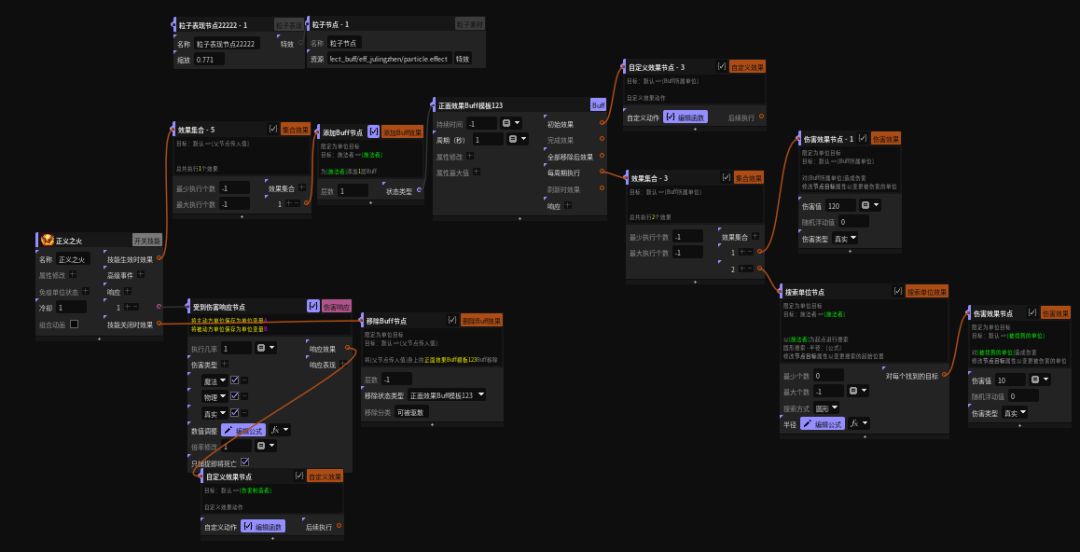Open 伤害类型 dropdown in 伤害效果节点 - 1
This screenshot has height=552, width=1080.
pos(844,238)
